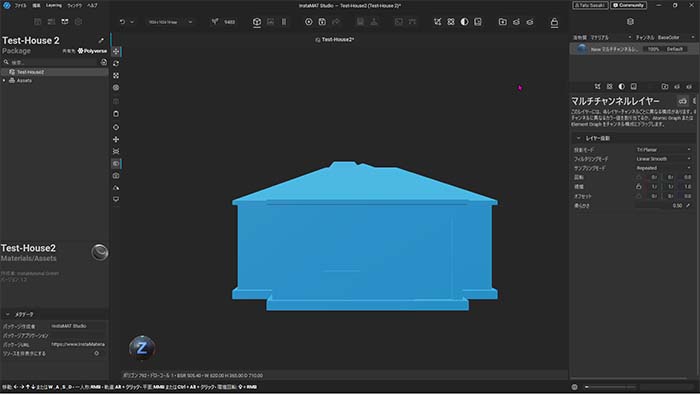Screen dimensions: 700x394
Task: Click the camera icon in viewport toolbar
Action: click(x=116, y=176)
